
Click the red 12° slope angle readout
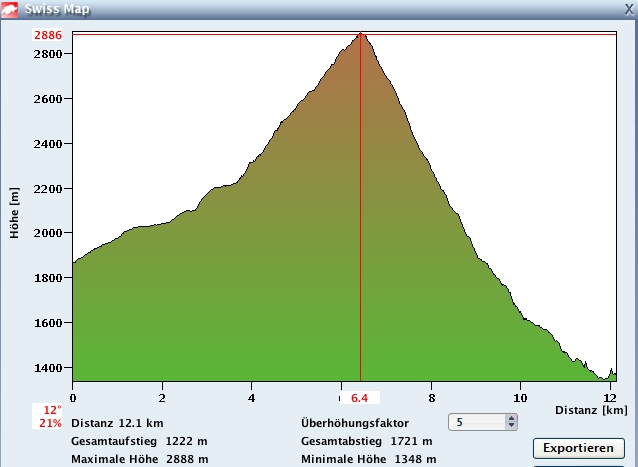(x=52, y=410)
